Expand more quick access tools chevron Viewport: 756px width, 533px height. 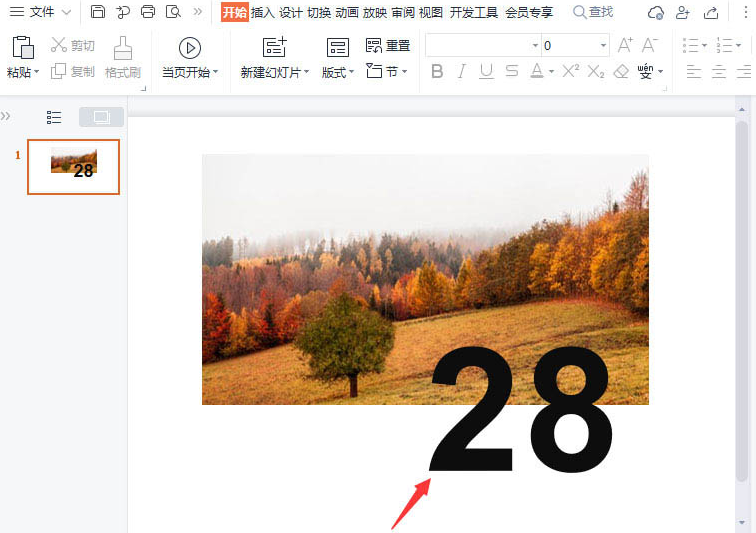198,12
